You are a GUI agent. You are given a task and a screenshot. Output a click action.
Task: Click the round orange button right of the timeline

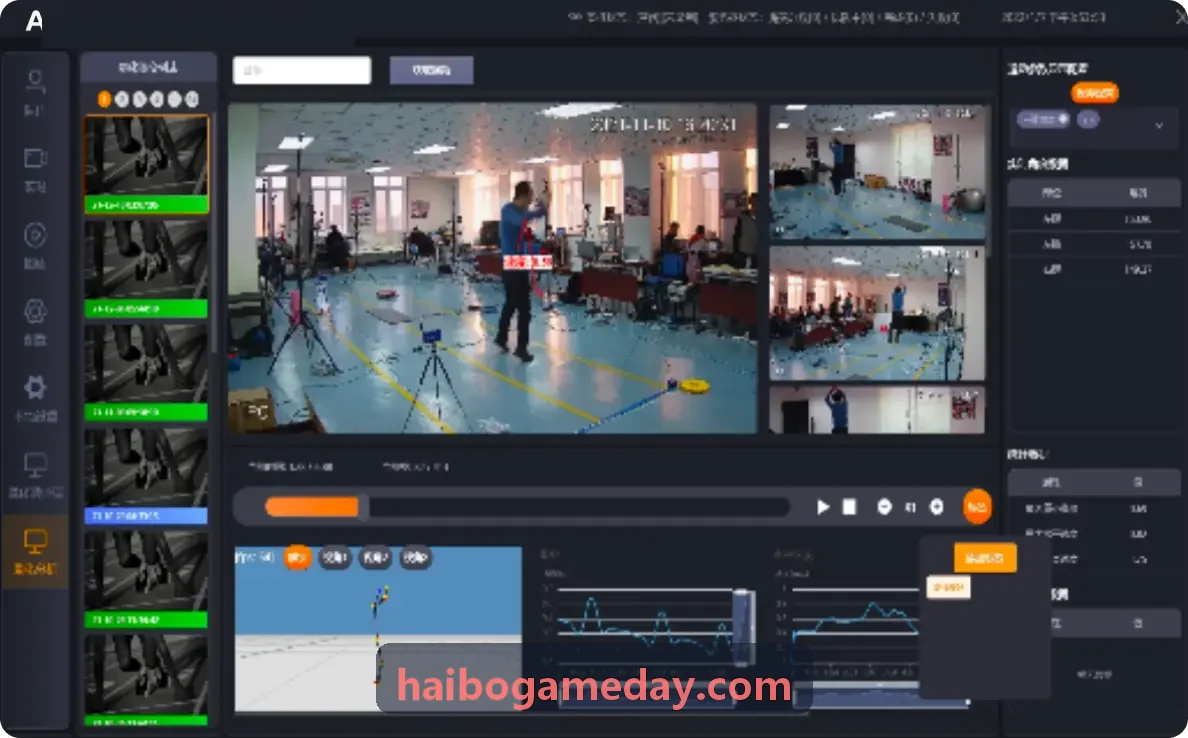point(977,507)
